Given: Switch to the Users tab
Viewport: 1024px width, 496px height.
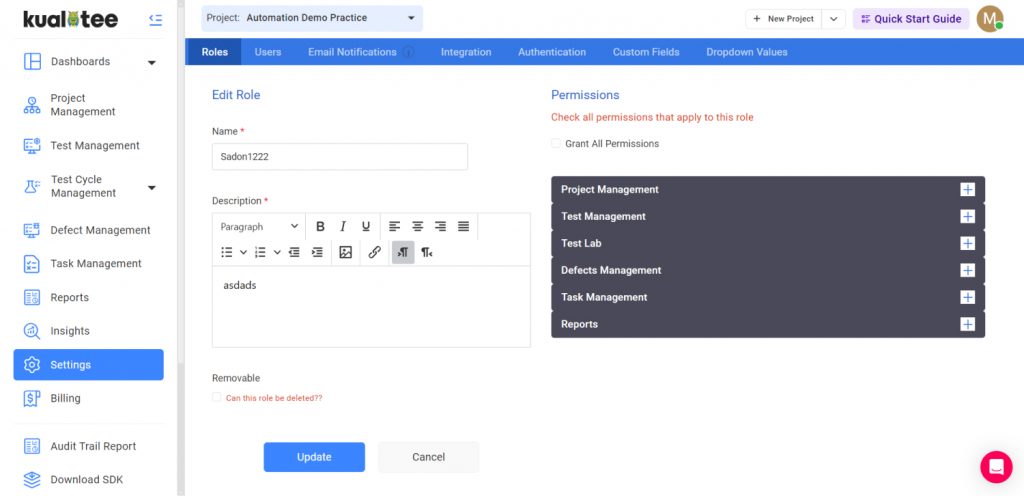Looking at the screenshot, I should [x=267, y=52].
